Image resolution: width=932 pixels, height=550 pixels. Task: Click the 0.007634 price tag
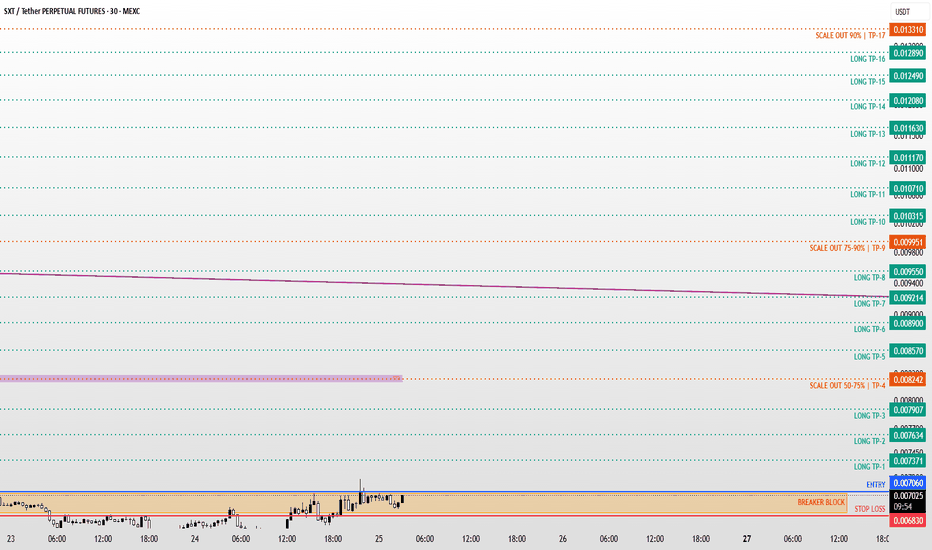point(908,436)
